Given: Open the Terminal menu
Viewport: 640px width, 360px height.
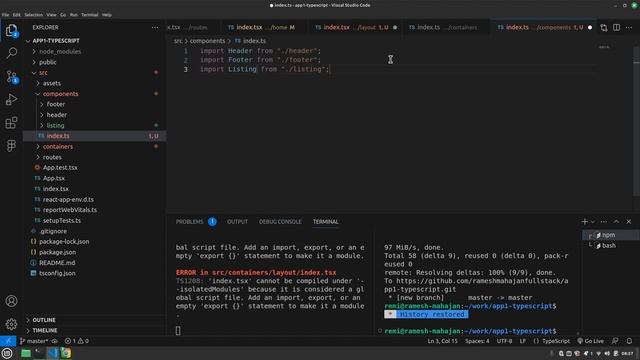Looking at the screenshot, I should pyautogui.click(x=89, y=15).
